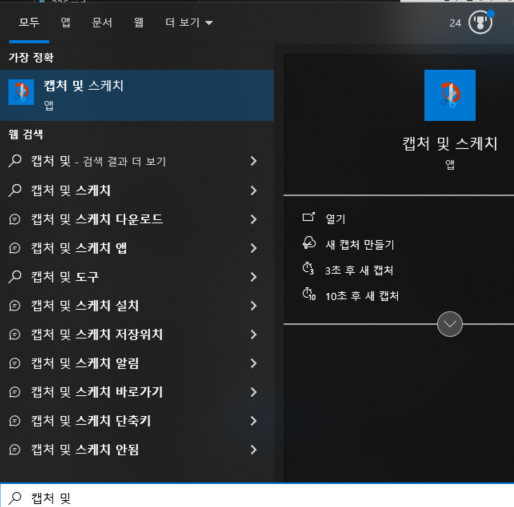Click the large 캡처 및 스케치 app tile icon
The image size is (514, 507).
[450, 95]
